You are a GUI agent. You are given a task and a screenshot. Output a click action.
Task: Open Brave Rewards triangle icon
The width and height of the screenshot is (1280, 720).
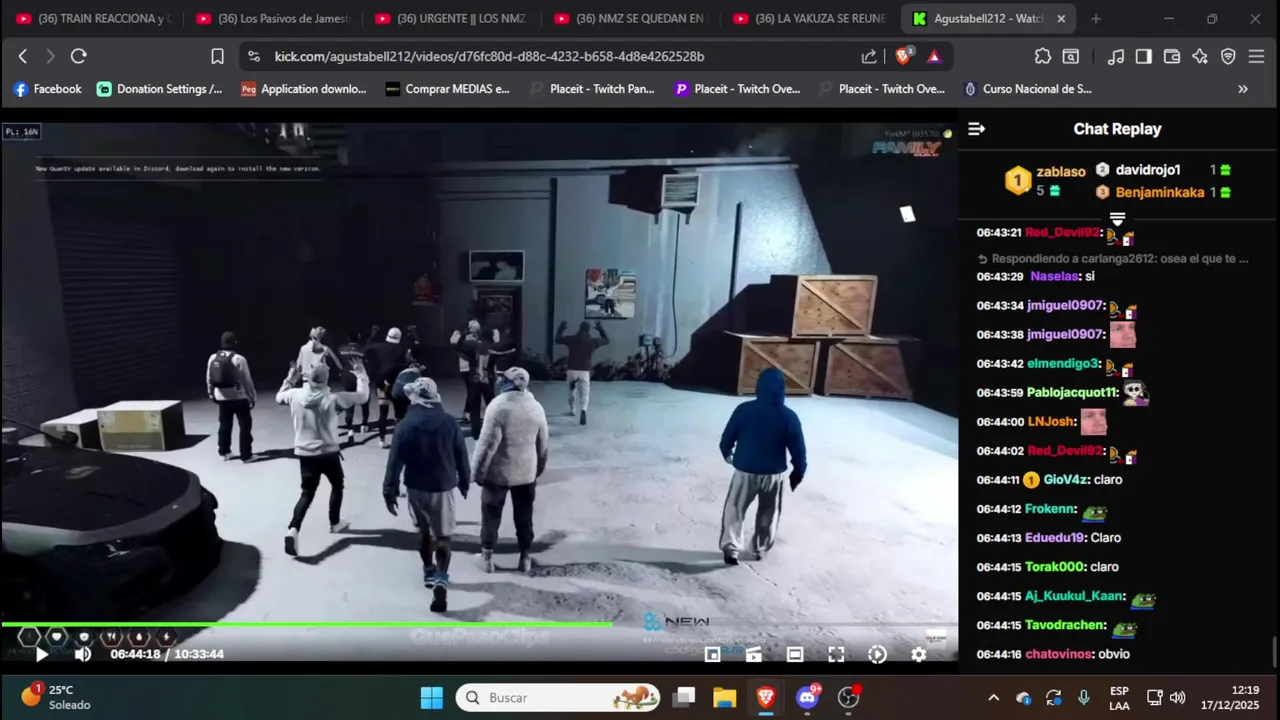[x=934, y=57]
